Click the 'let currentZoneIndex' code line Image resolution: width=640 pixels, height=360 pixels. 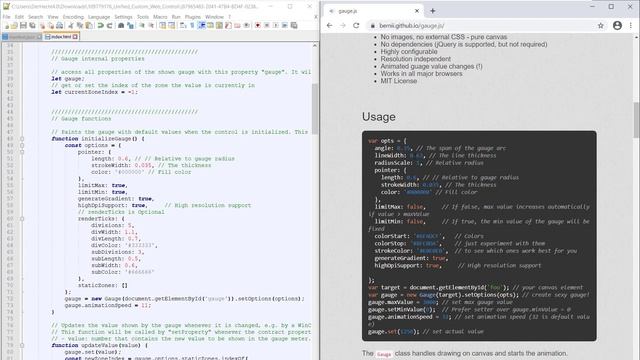pos(95,92)
